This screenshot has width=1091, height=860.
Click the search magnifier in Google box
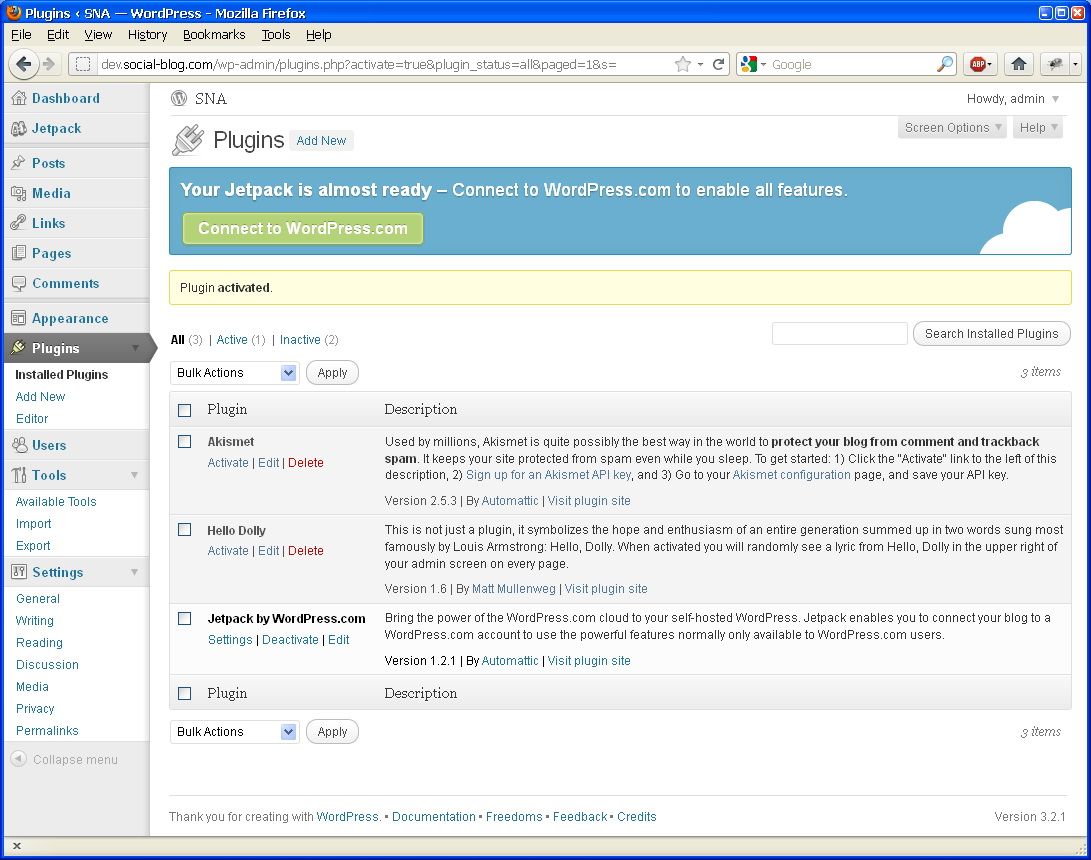pos(944,64)
